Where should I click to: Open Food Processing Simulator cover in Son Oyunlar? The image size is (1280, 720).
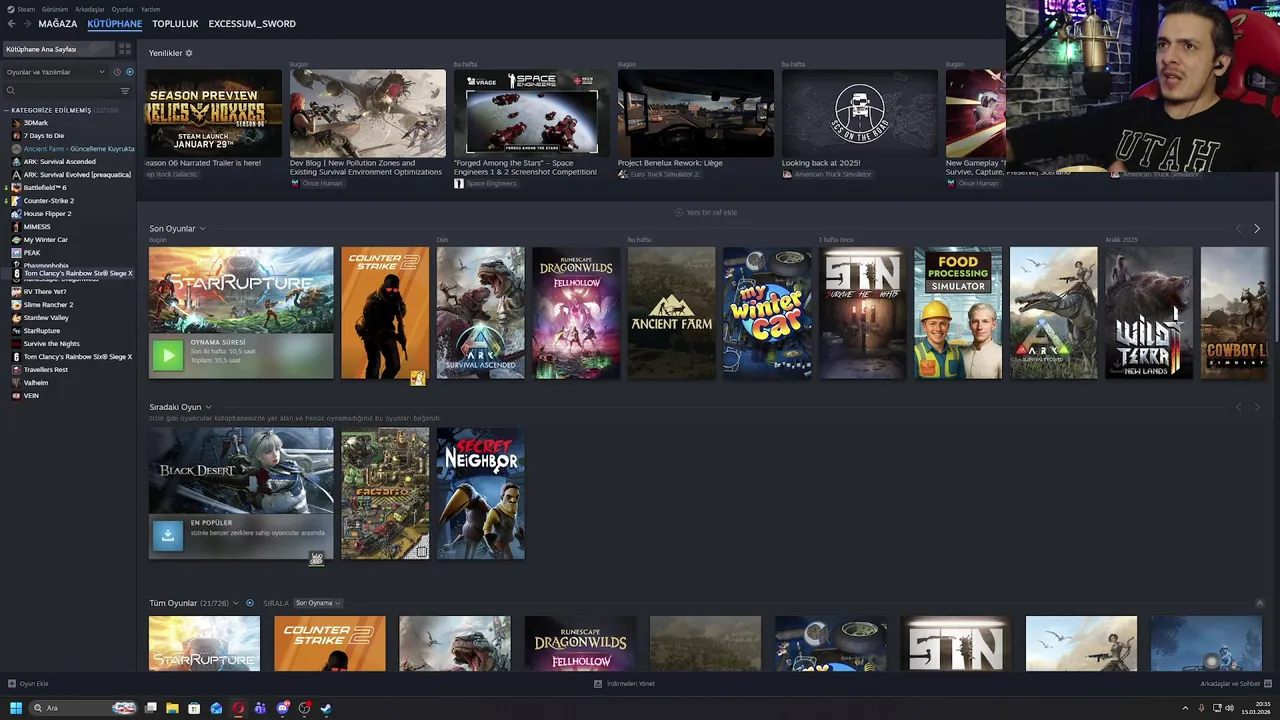(958, 313)
